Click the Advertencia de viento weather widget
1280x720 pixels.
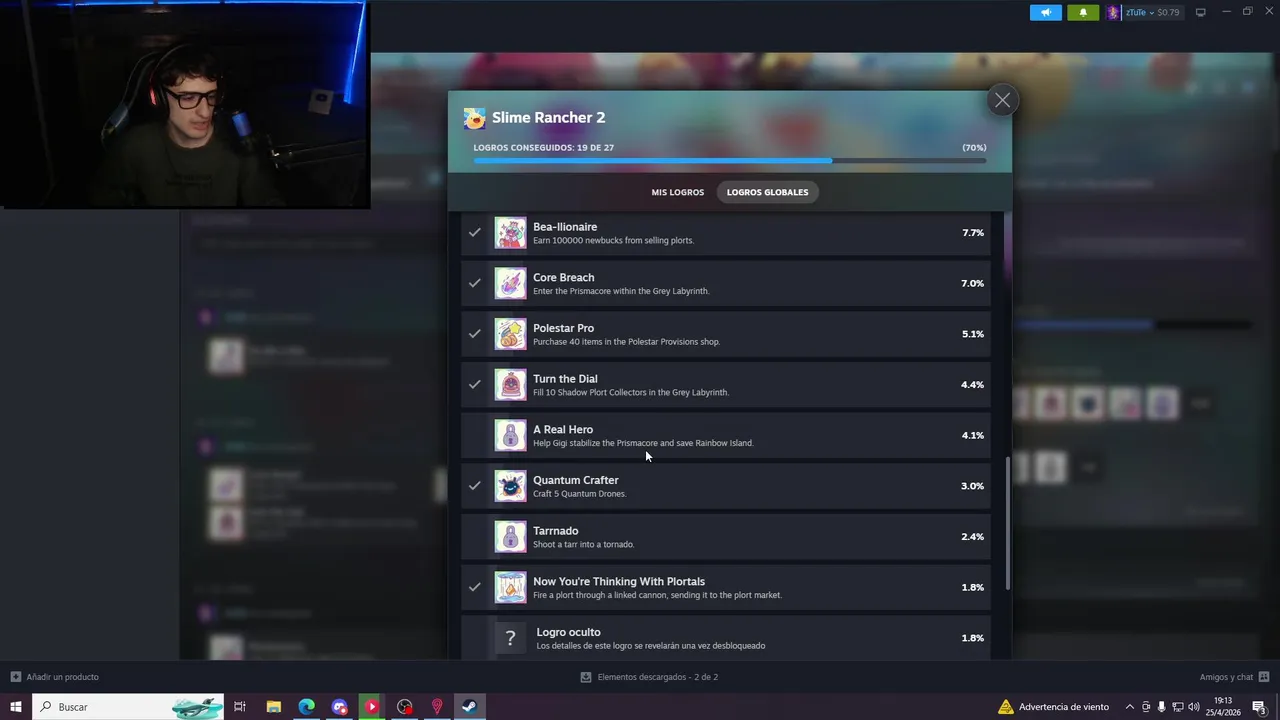[1053, 707]
